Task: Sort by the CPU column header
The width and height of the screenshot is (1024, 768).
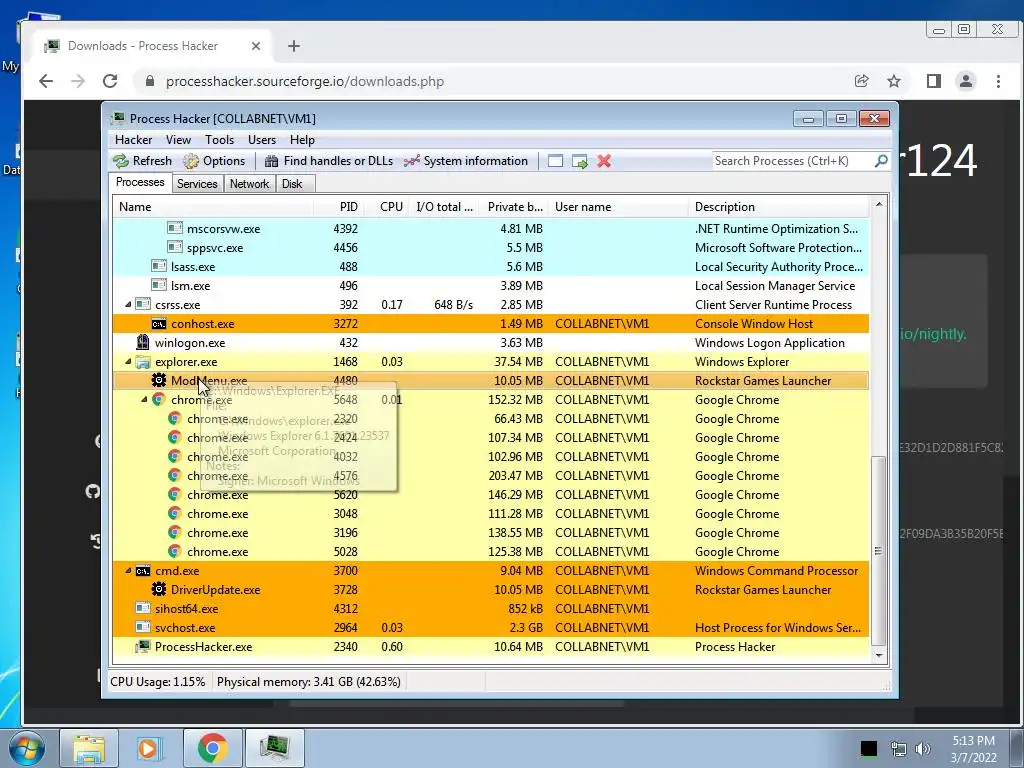Action: (385, 207)
